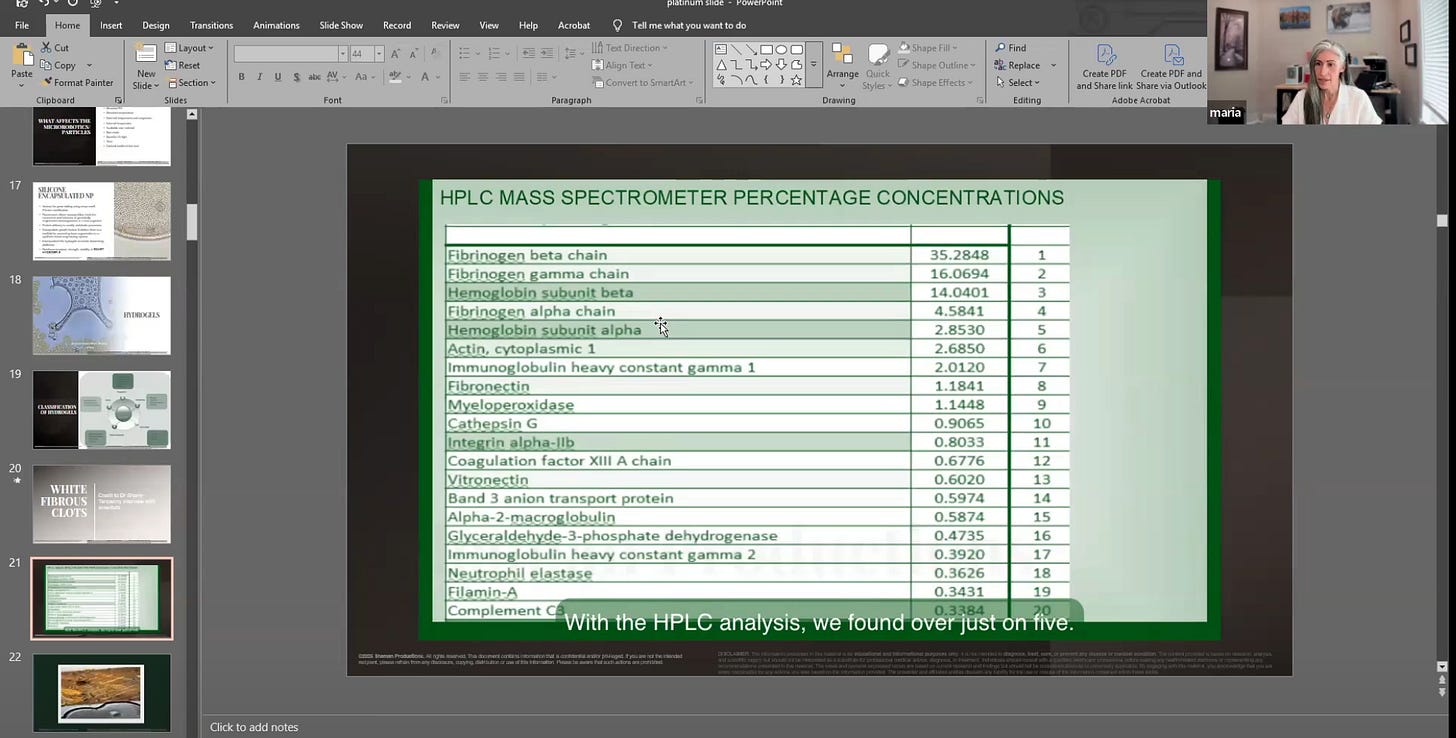Screen dimensions: 1456x738
Task: Open the font name combo box dropdown
Action: 343,54
